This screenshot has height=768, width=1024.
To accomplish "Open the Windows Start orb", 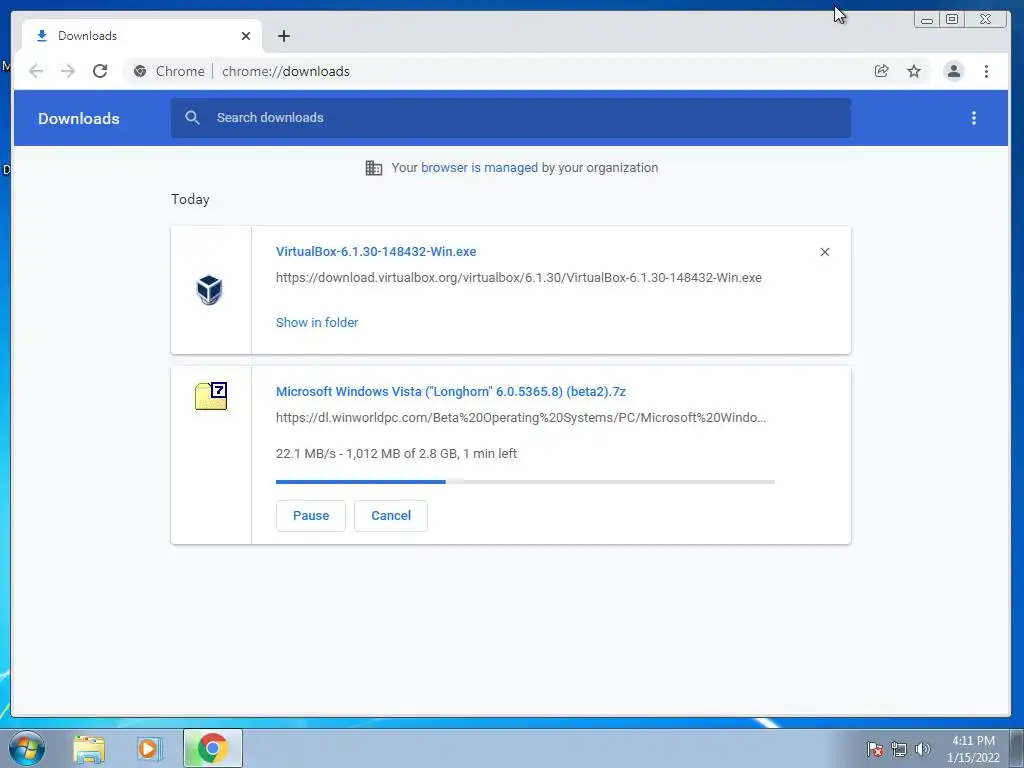I will tap(27, 748).
